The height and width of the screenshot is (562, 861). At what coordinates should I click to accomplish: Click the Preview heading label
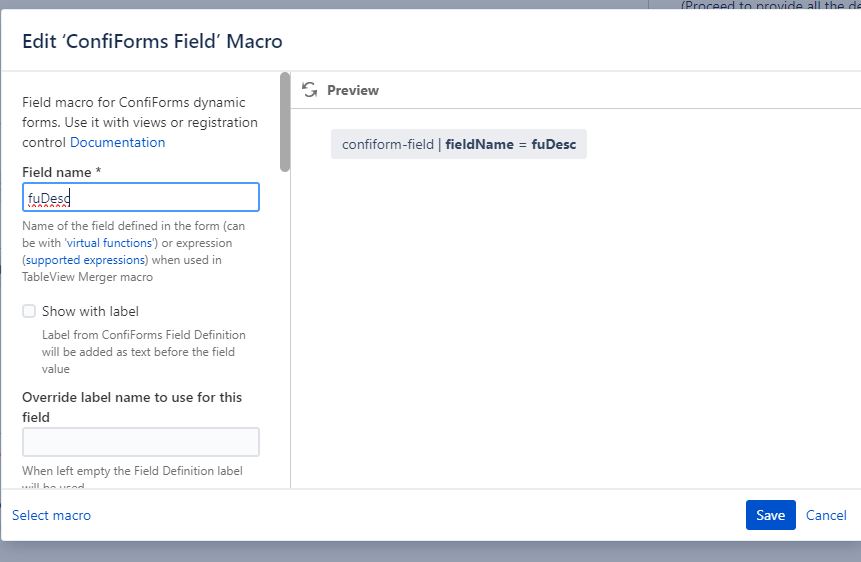pyautogui.click(x=353, y=90)
